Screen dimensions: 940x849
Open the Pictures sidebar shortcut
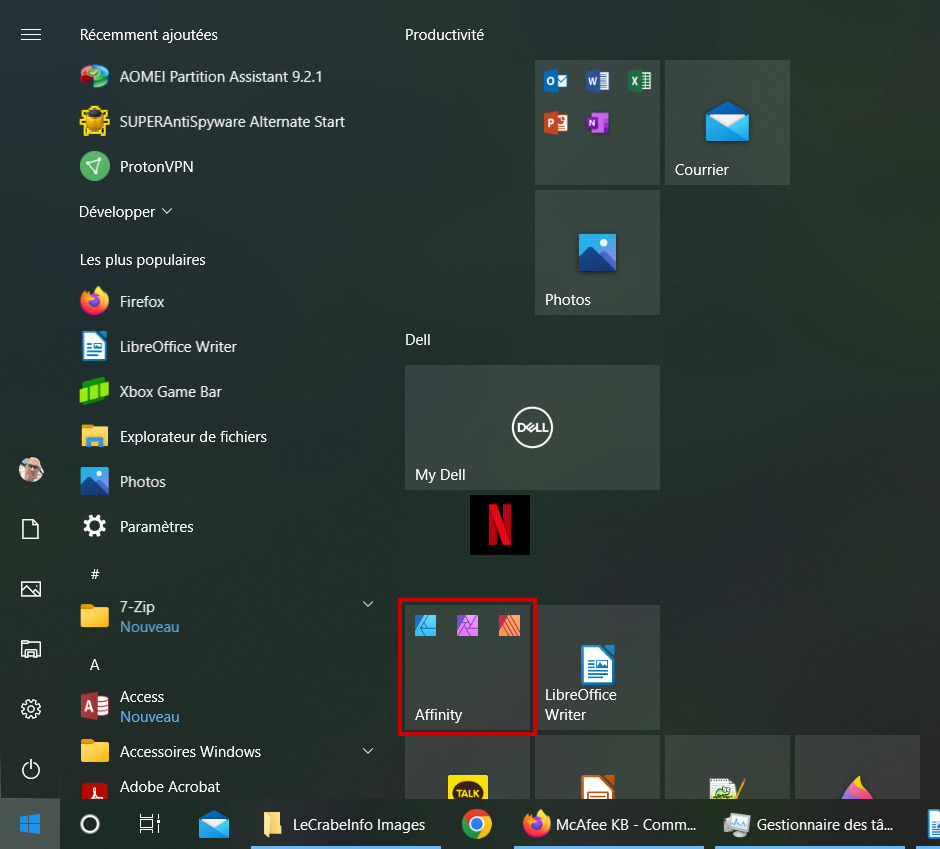click(31, 589)
